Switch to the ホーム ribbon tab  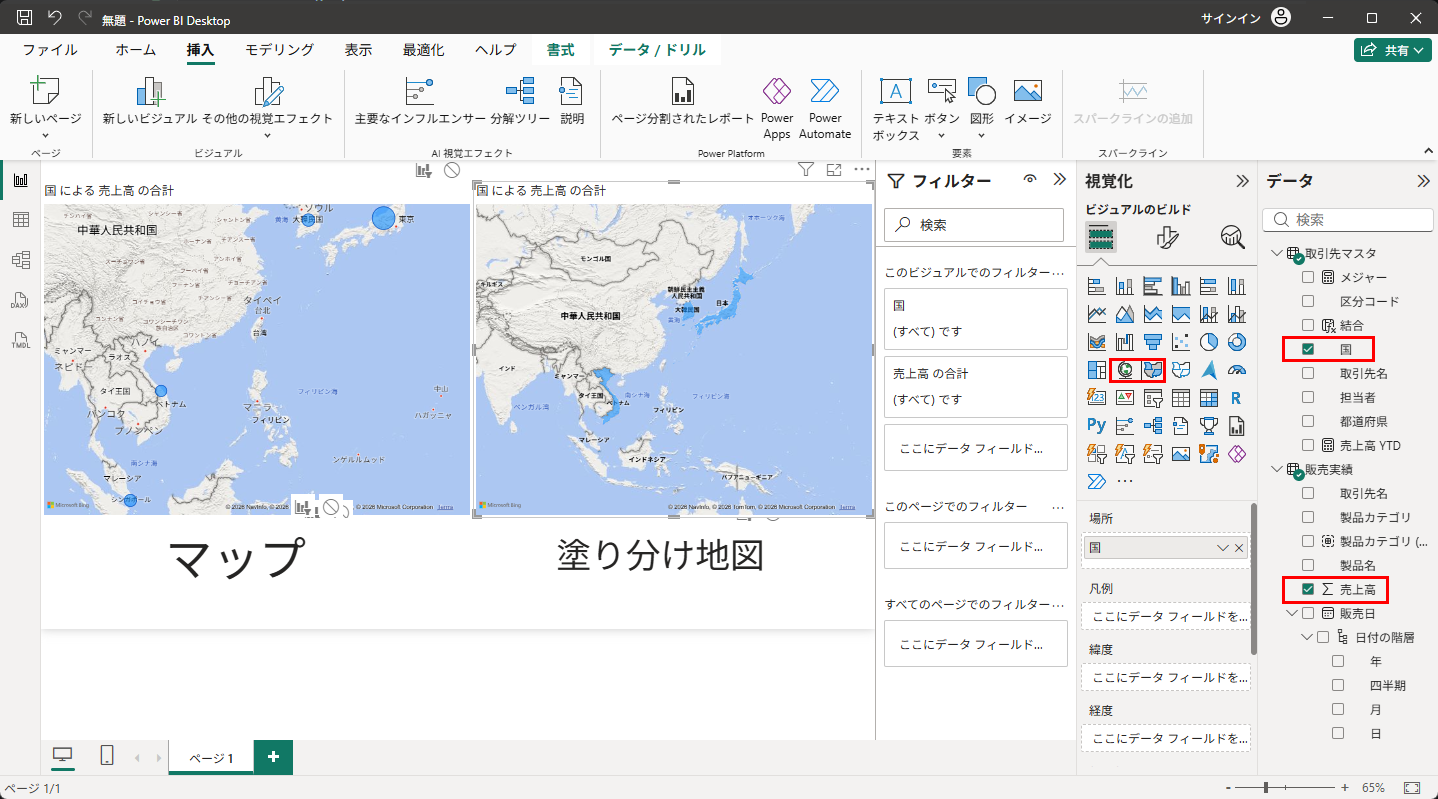(135, 50)
